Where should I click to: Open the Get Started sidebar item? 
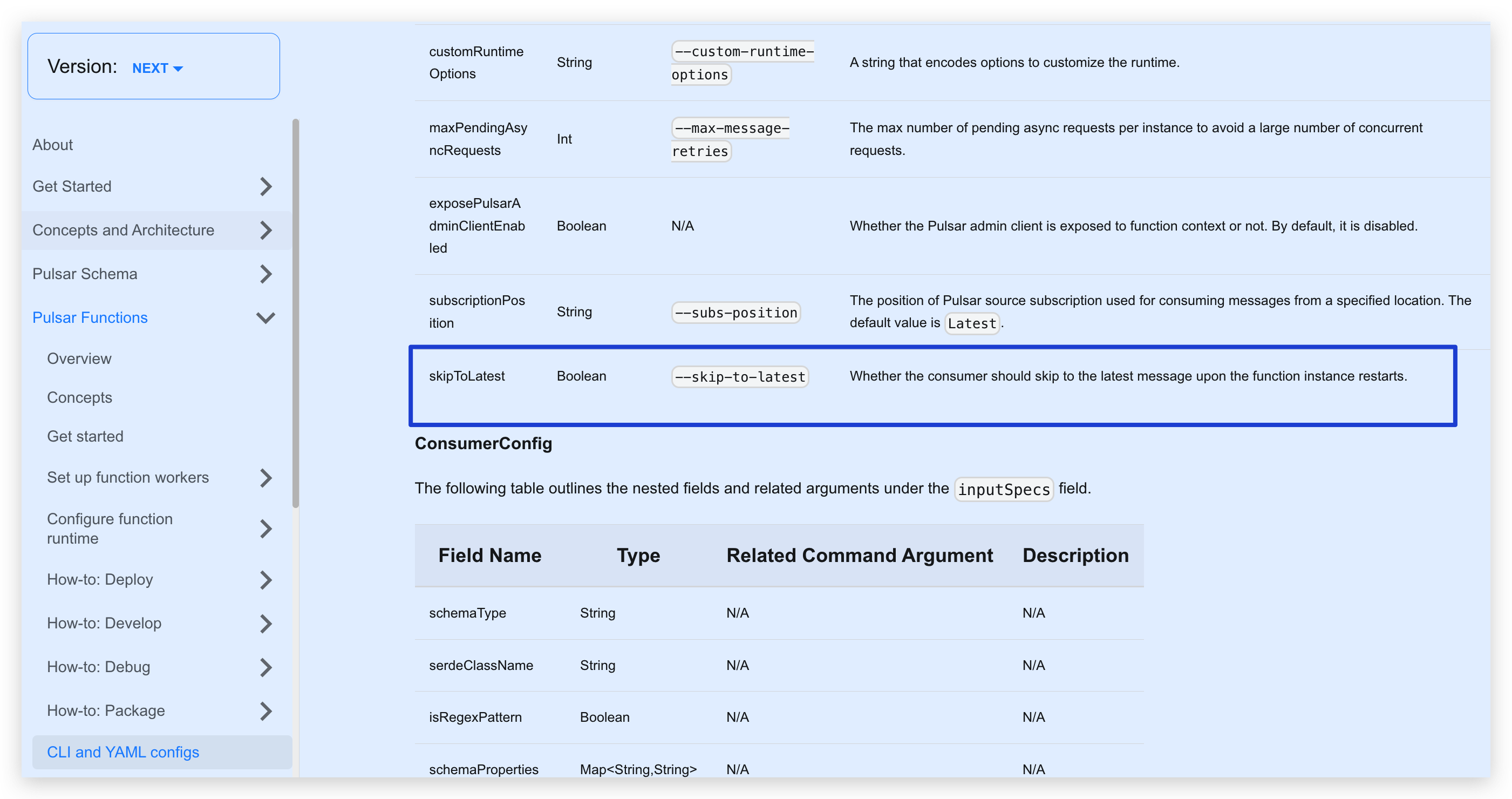[x=72, y=187]
